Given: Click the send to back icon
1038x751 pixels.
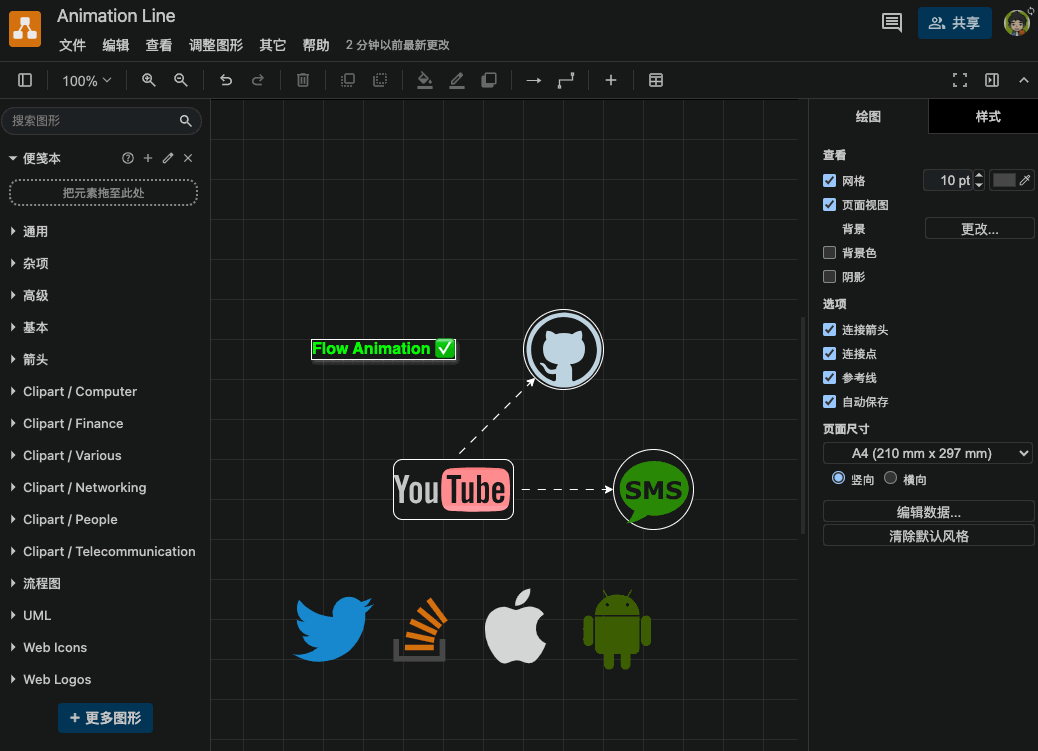Looking at the screenshot, I should pyautogui.click(x=380, y=80).
